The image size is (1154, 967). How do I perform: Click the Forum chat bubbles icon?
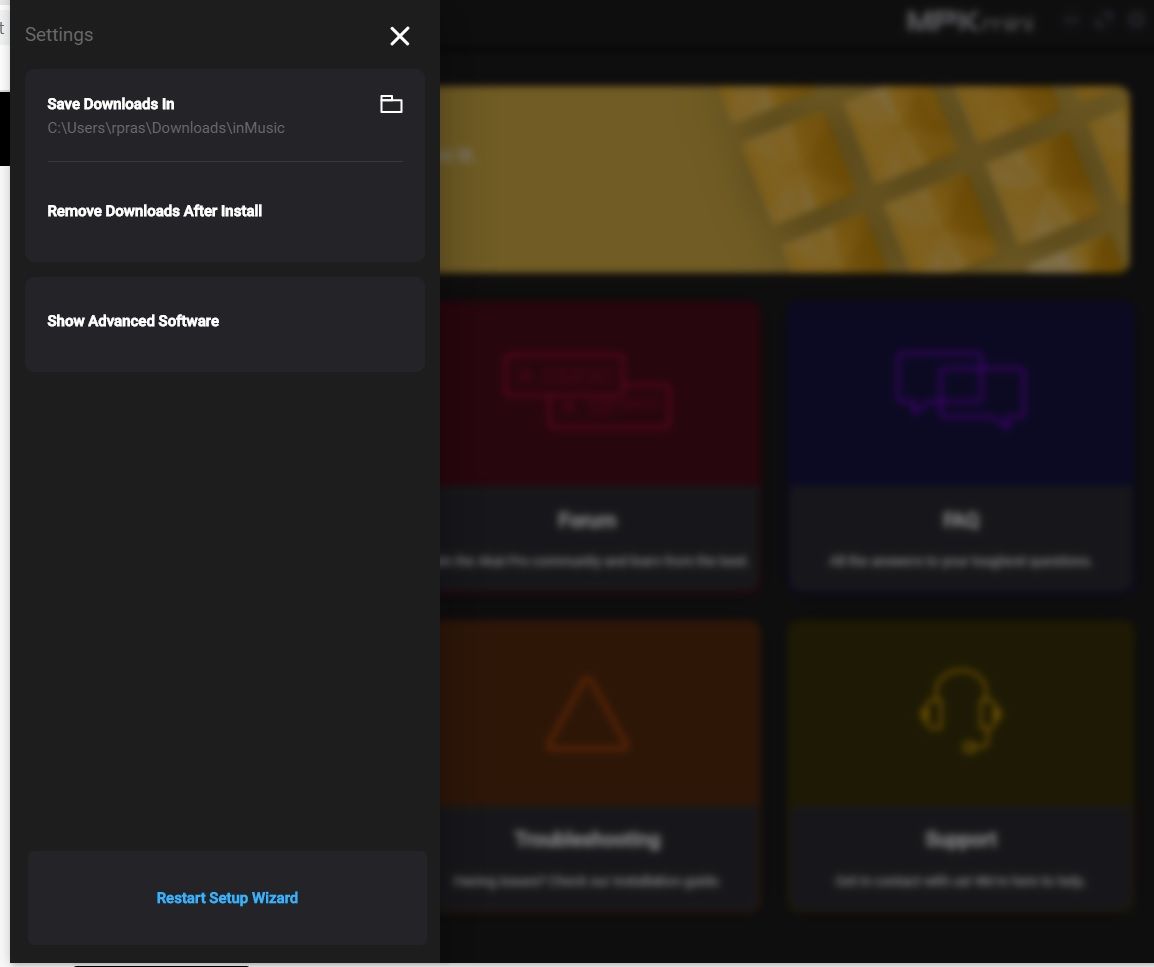588,392
